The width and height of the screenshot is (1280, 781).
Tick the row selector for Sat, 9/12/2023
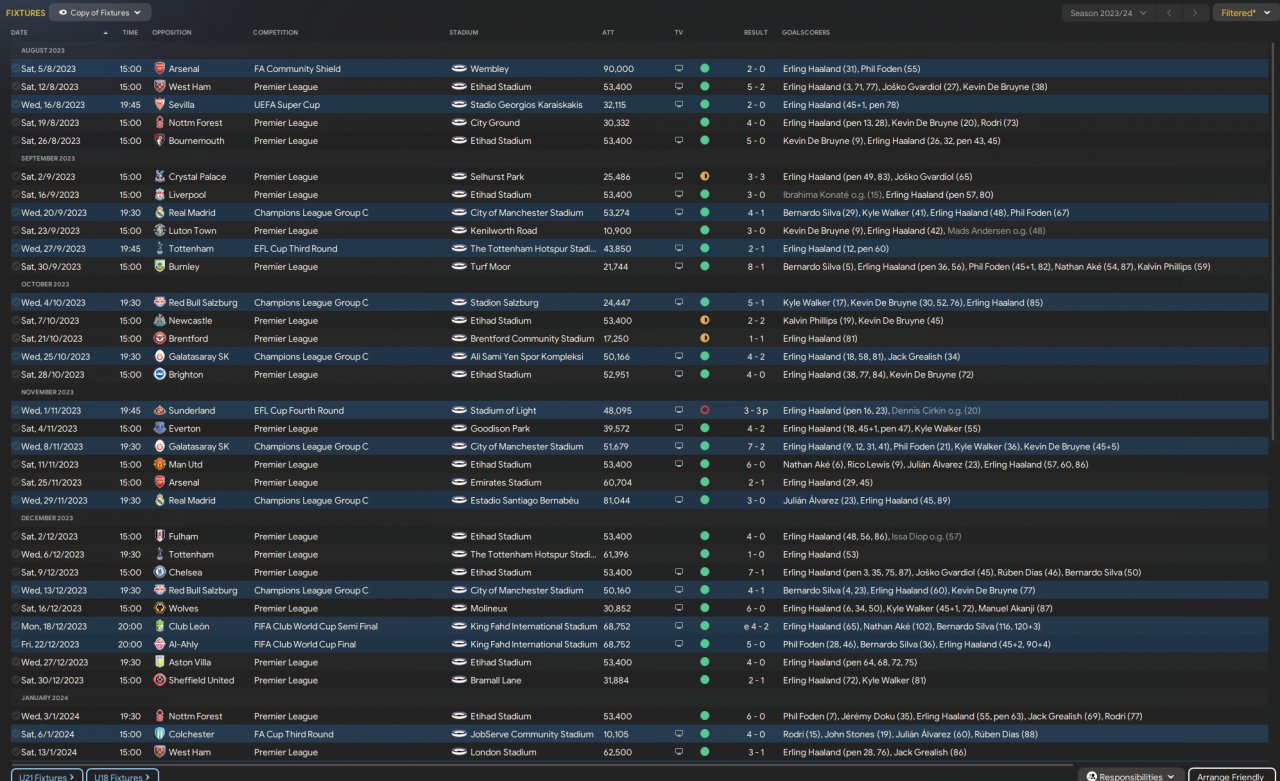(x=15, y=573)
